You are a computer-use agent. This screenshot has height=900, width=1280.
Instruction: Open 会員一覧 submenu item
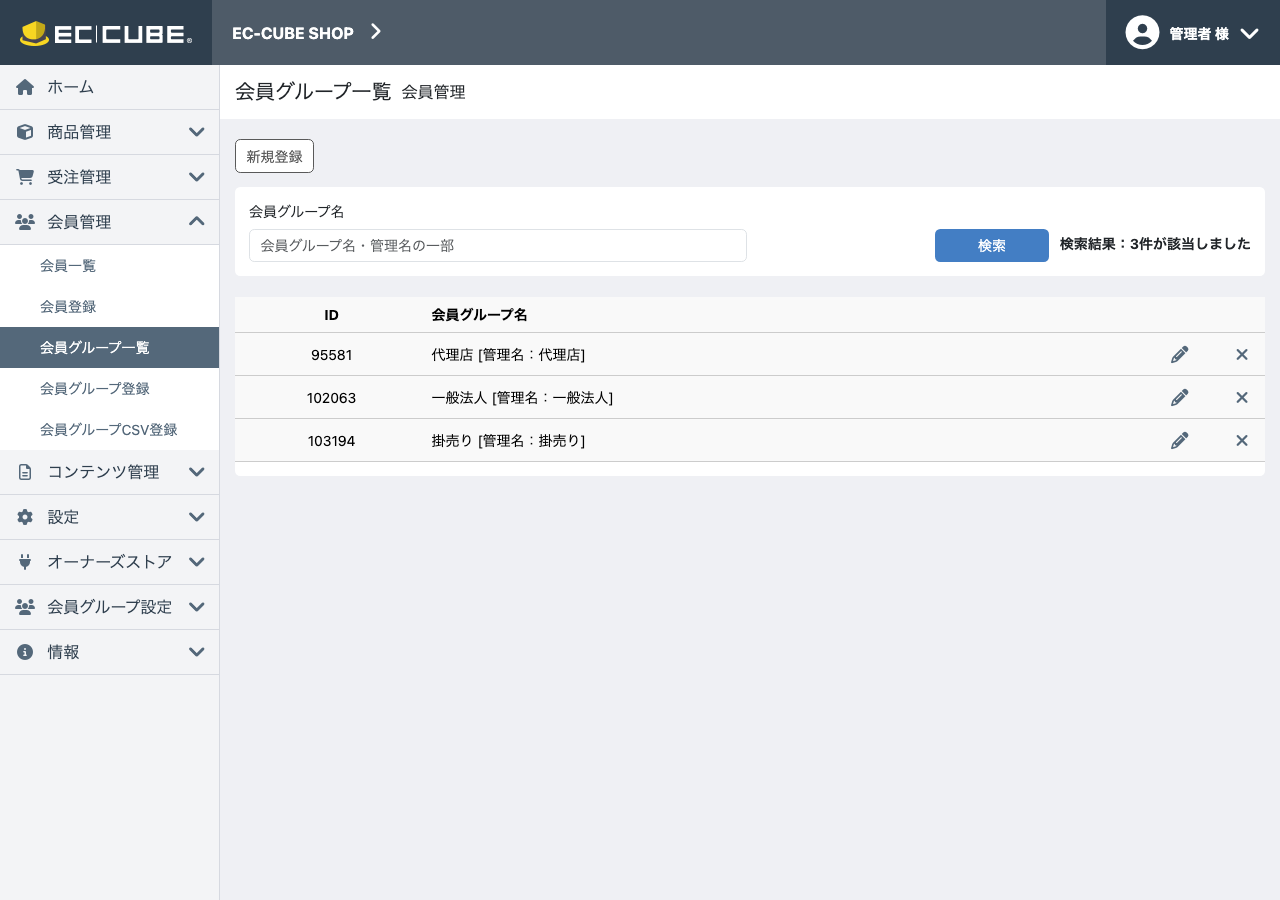tap(109, 265)
